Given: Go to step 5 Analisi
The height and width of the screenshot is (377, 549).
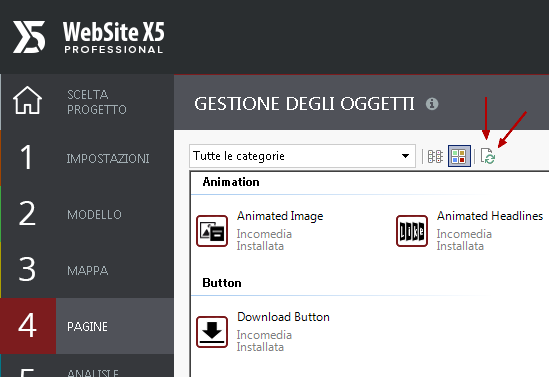Looking at the screenshot, I should click(88, 366).
